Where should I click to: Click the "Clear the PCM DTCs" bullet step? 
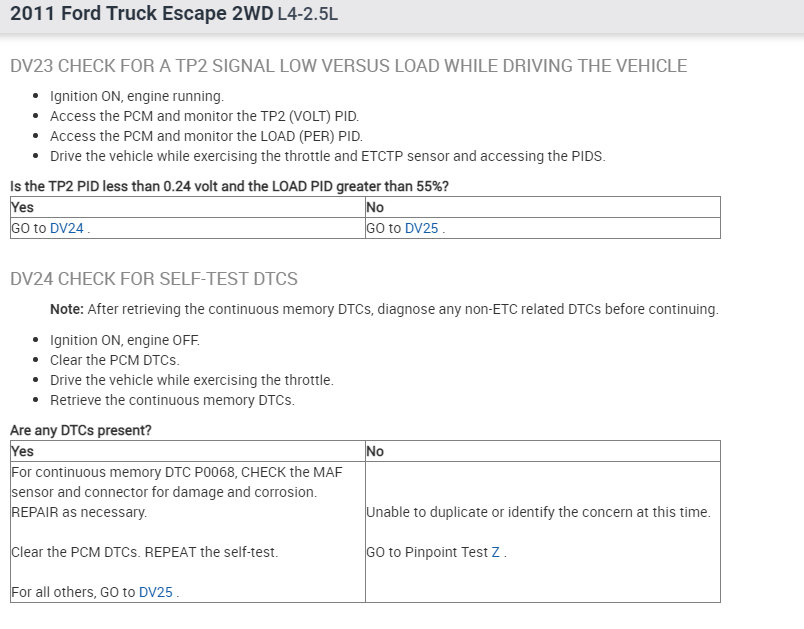coord(114,360)
